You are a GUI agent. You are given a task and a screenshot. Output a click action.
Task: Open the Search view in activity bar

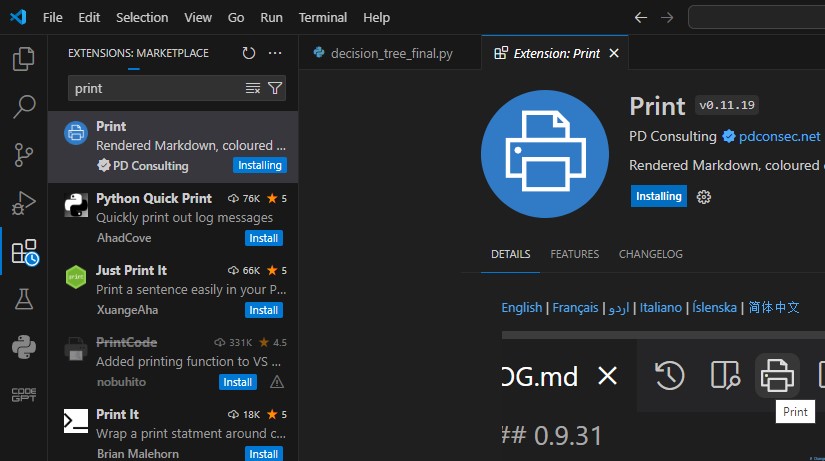click(x=24, y=107)
